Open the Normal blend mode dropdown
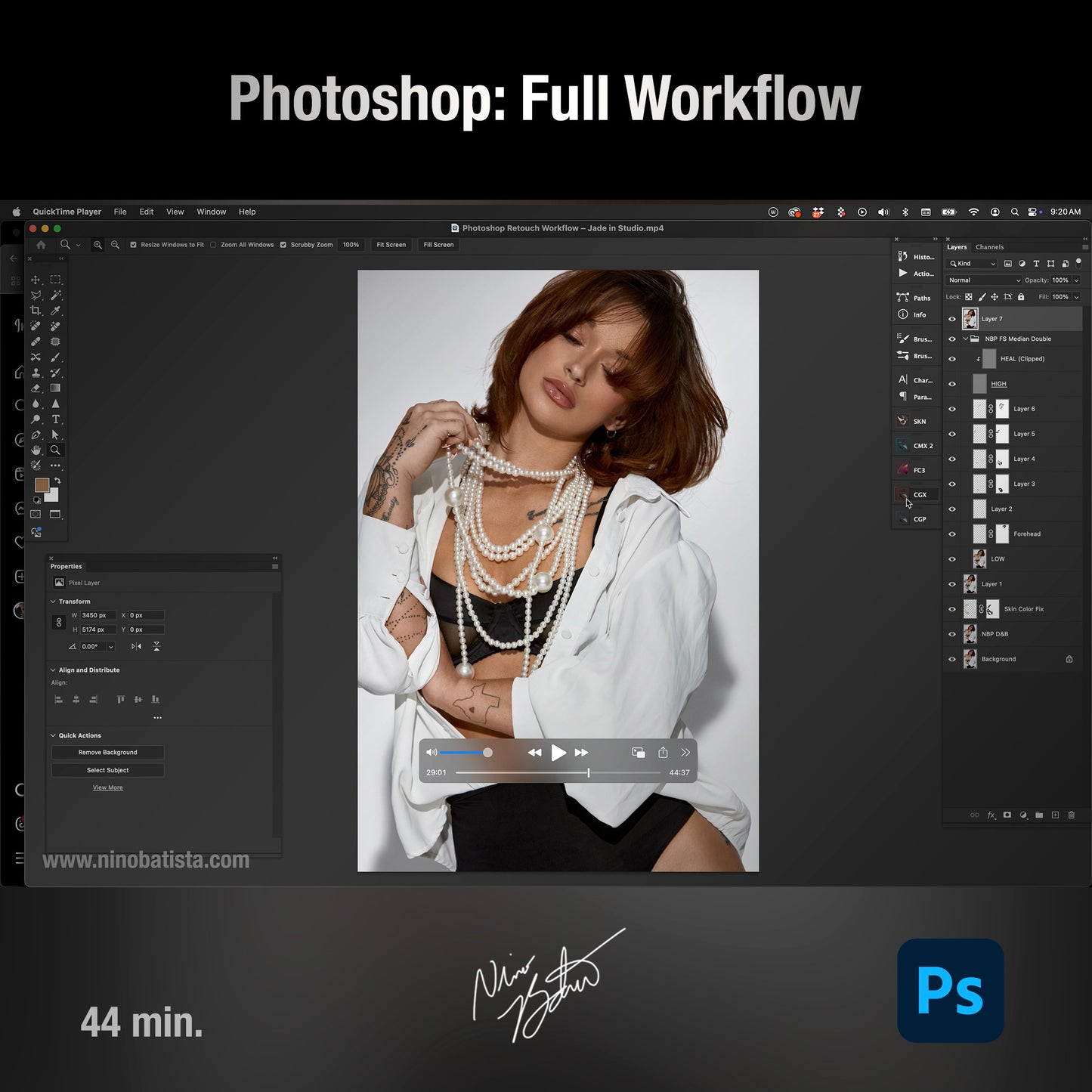 pos(982,280)
